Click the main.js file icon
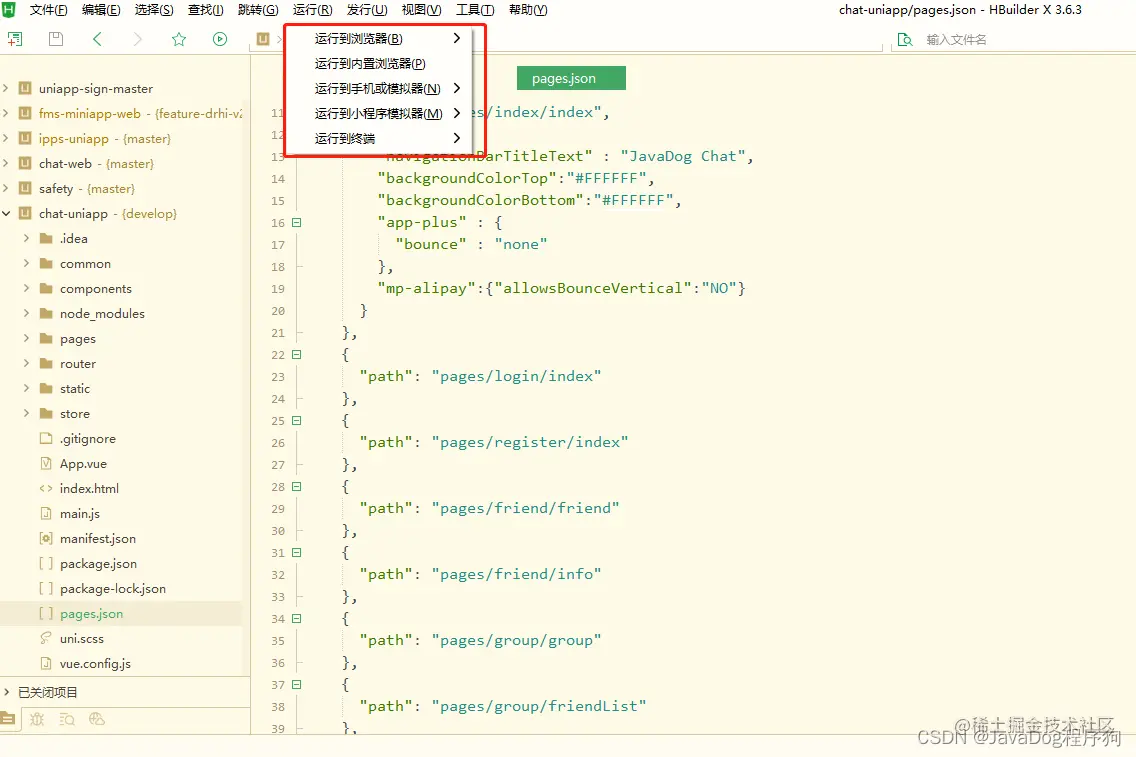 pyautogui.click(x=46, y=514)
